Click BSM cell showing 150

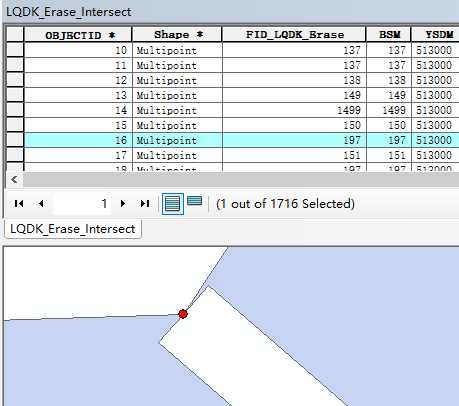click(x=389, y=125)
